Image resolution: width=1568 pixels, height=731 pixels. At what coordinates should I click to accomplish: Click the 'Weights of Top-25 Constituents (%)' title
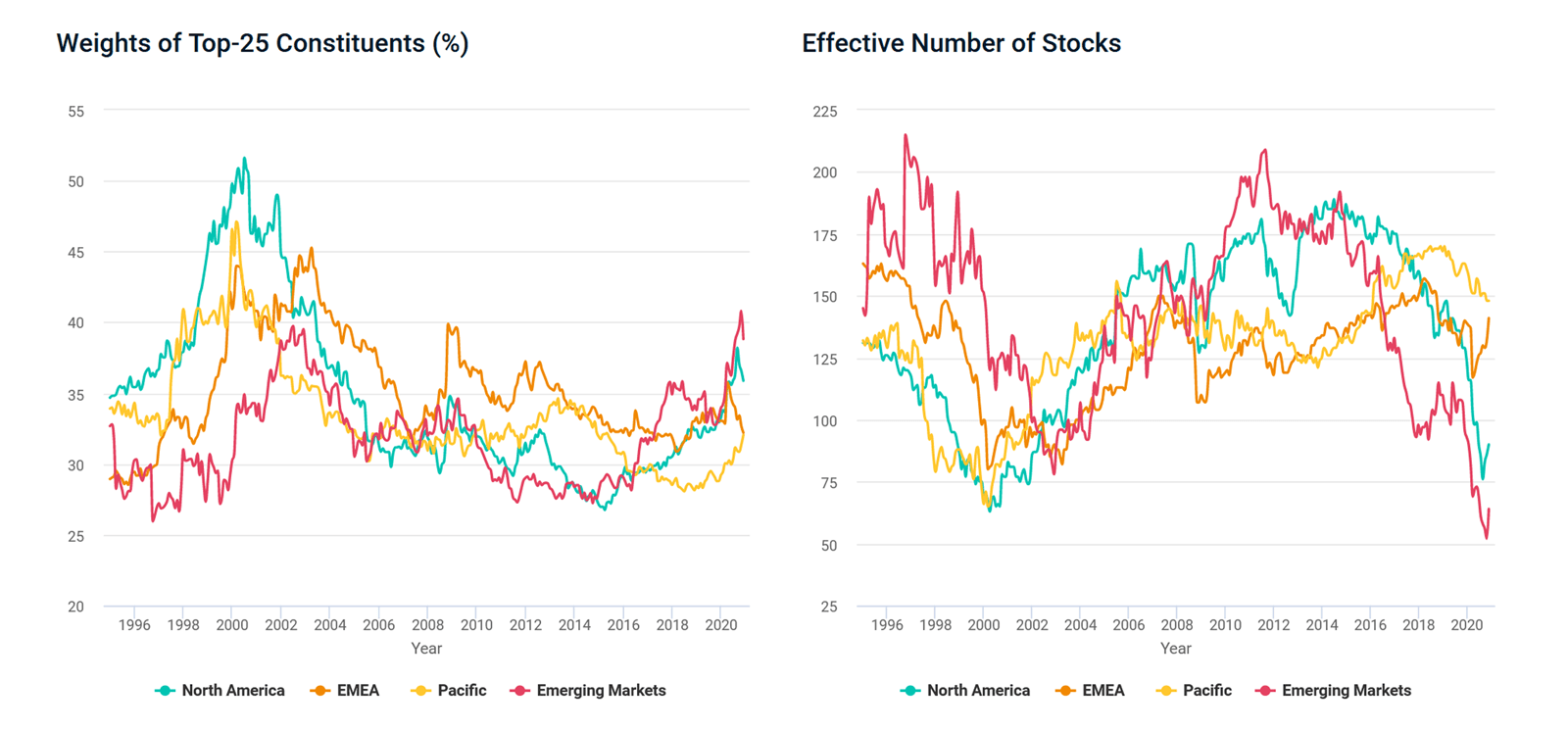[x=263, y=44]
